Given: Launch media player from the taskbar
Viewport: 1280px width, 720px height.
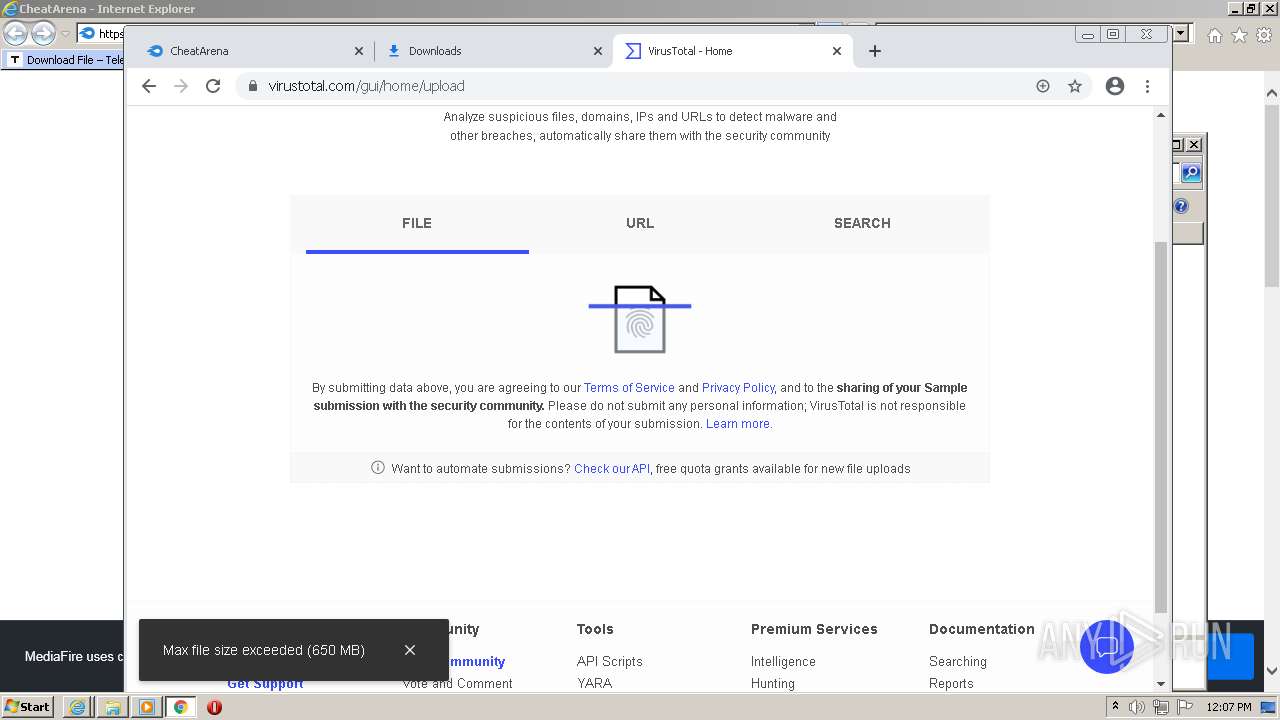Looking at the screenshot, I should tap(147, 707).
